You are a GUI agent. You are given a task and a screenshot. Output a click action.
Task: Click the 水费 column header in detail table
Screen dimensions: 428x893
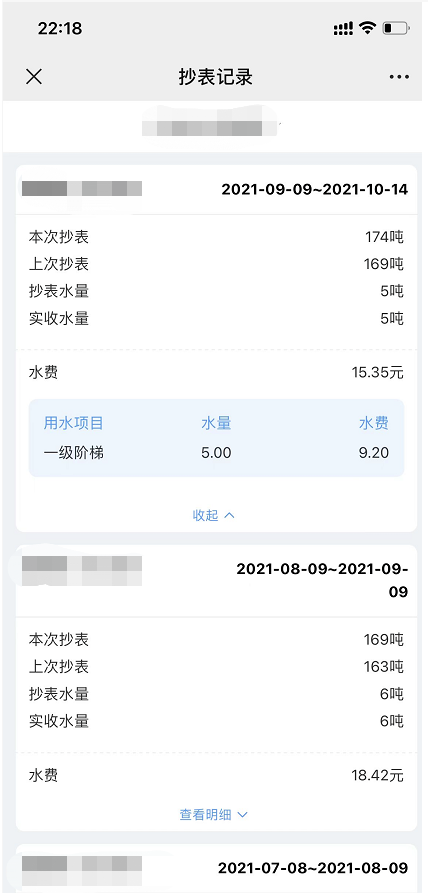pyautogui.click(x=374, y=423)
